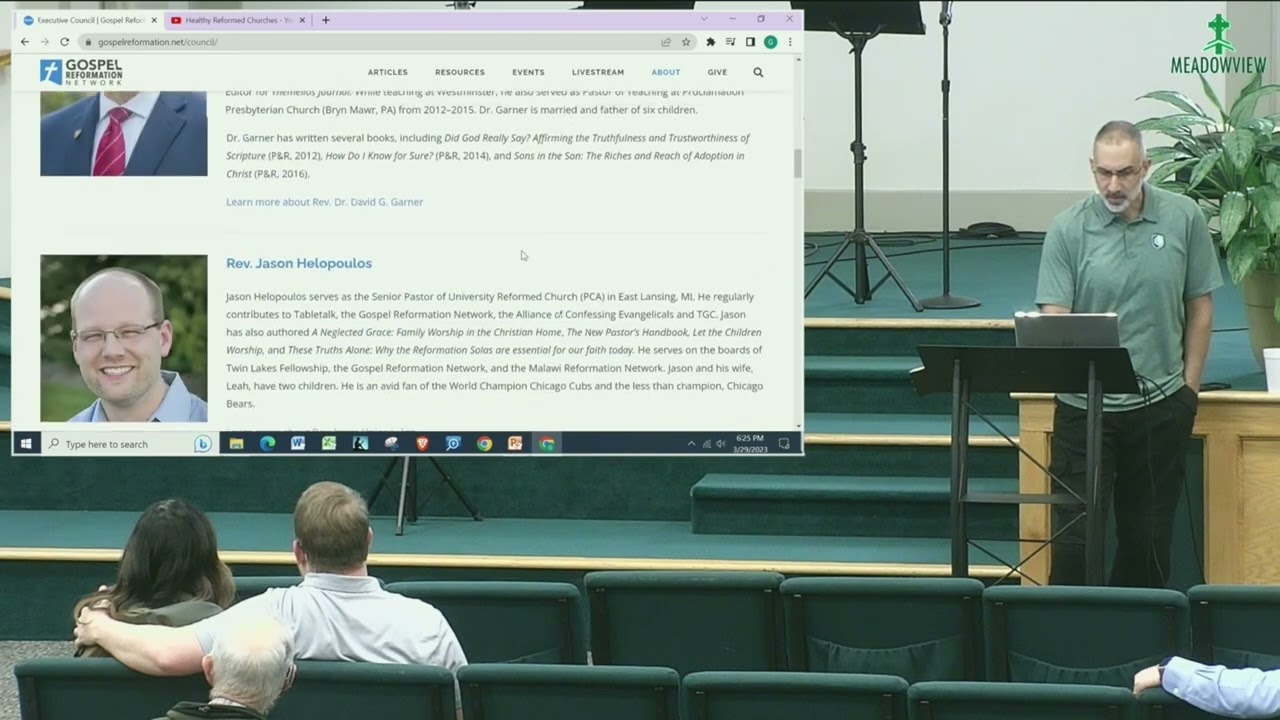Open the website search magnifier icon
Image resolution: width=1280 pixels, height=720 pixels.
758,72
